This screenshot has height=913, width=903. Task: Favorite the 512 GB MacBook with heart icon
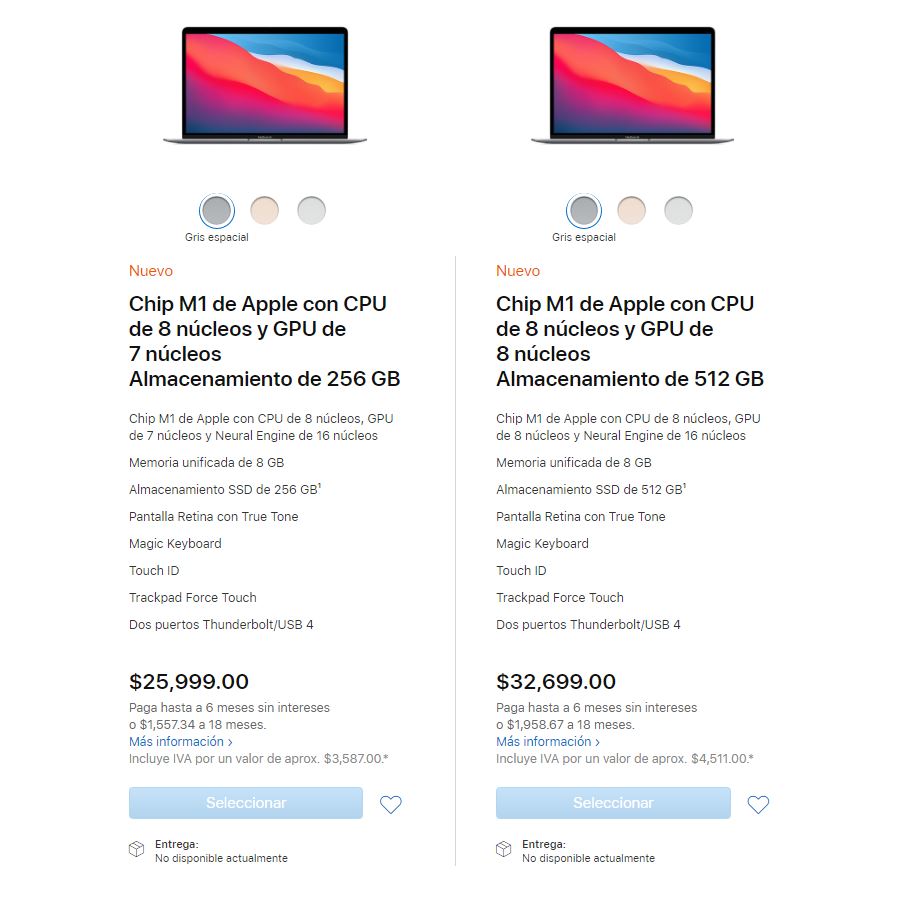pyautogui.click(x=759, y=804)
